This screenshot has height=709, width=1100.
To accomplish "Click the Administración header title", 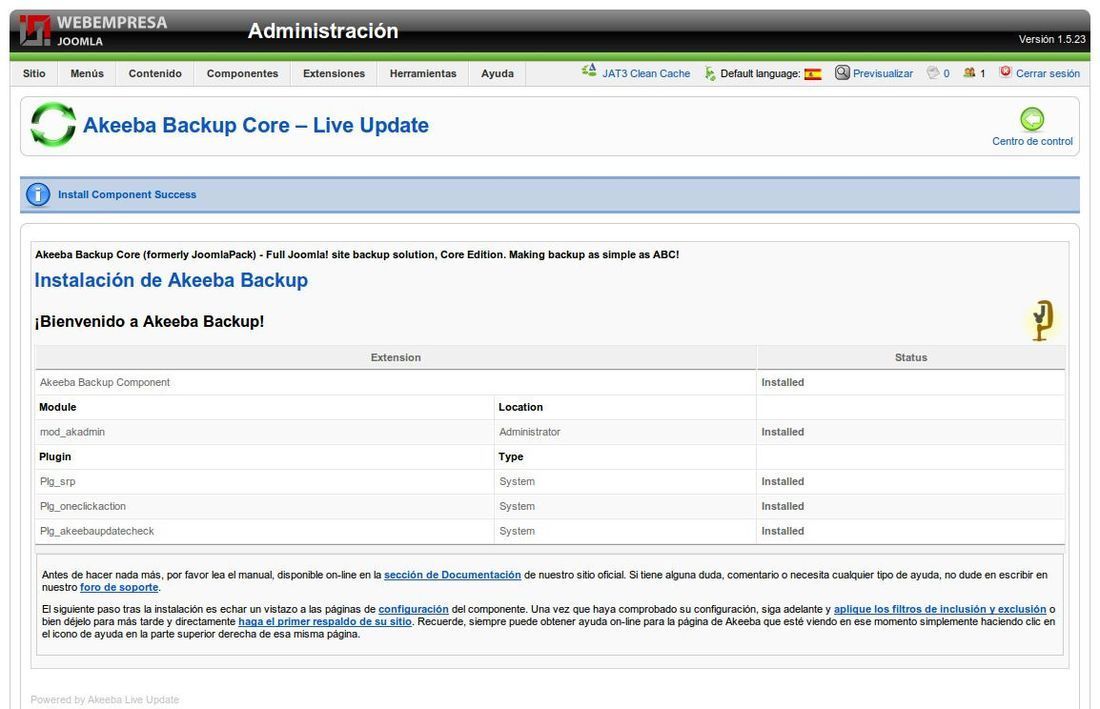I will coord(323,31).
